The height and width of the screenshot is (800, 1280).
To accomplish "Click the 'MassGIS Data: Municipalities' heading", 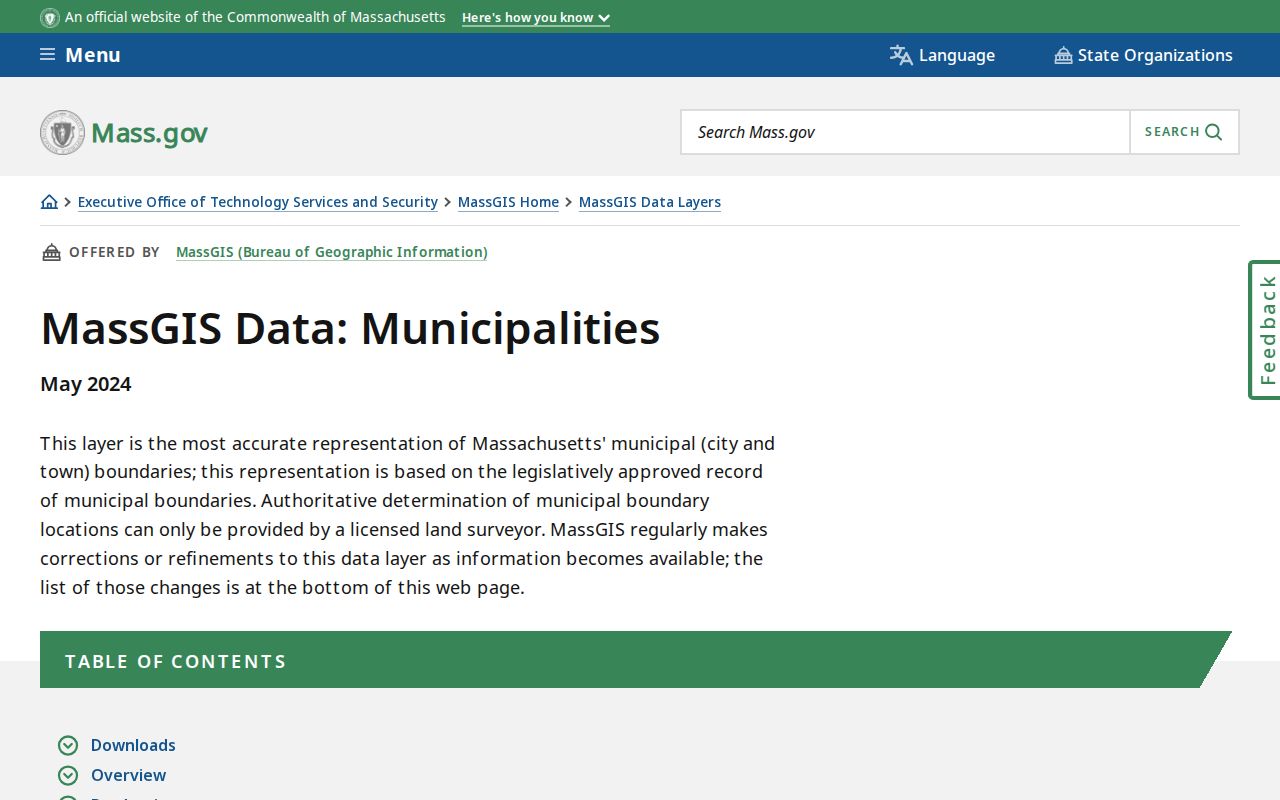I will [x=350, y=328].
